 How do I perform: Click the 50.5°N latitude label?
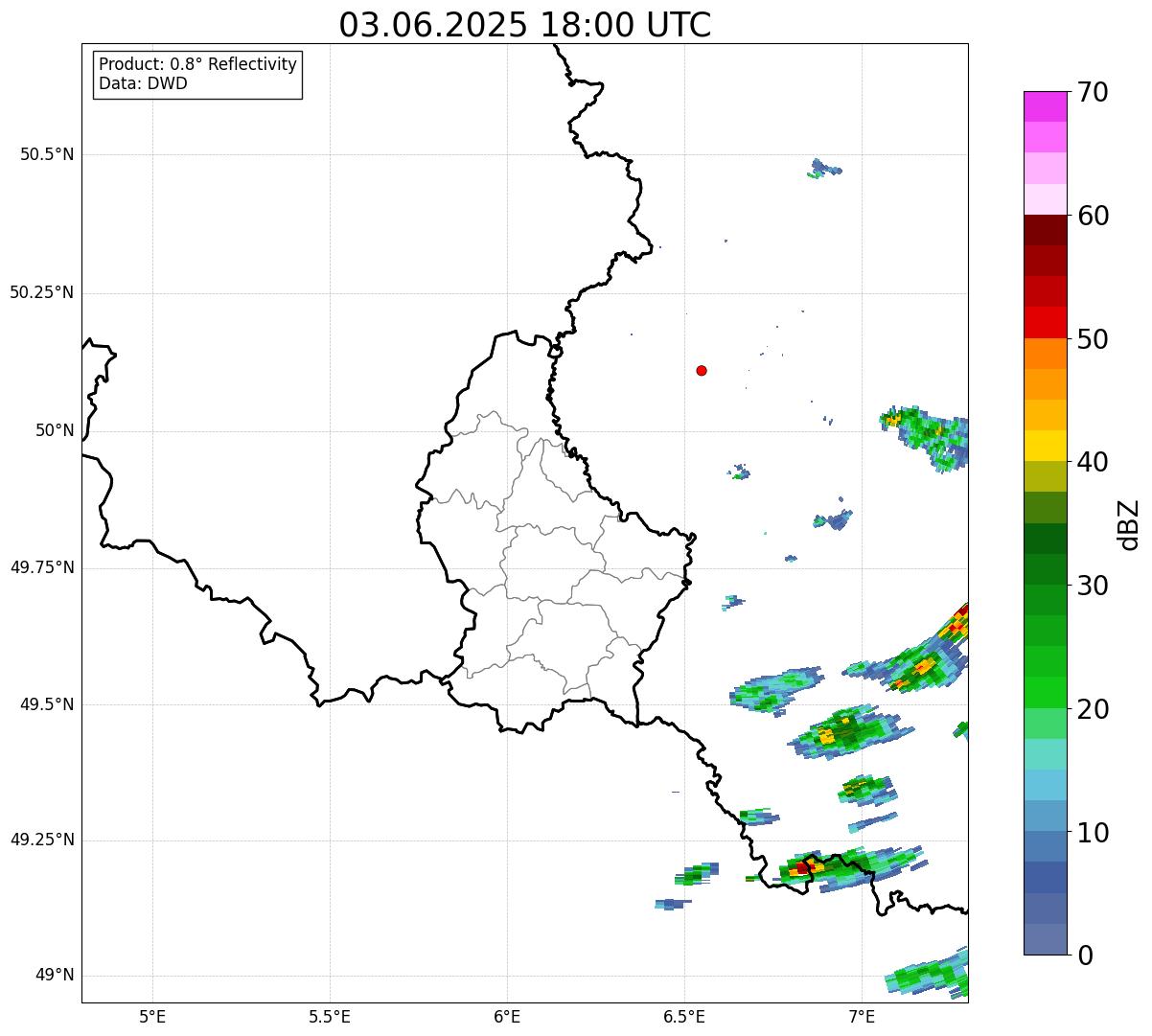(x=47, y=155)
